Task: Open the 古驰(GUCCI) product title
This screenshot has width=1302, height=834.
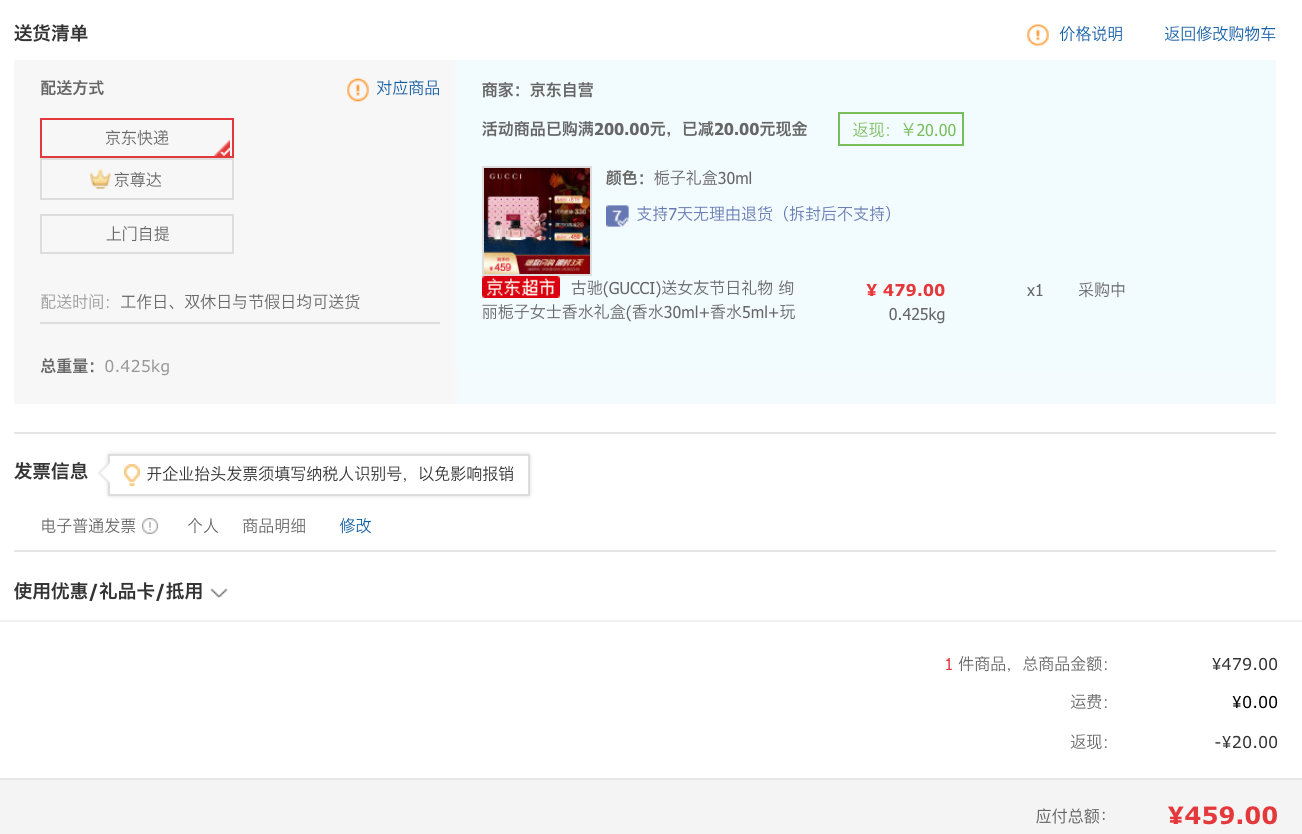Action: [640, 300]
